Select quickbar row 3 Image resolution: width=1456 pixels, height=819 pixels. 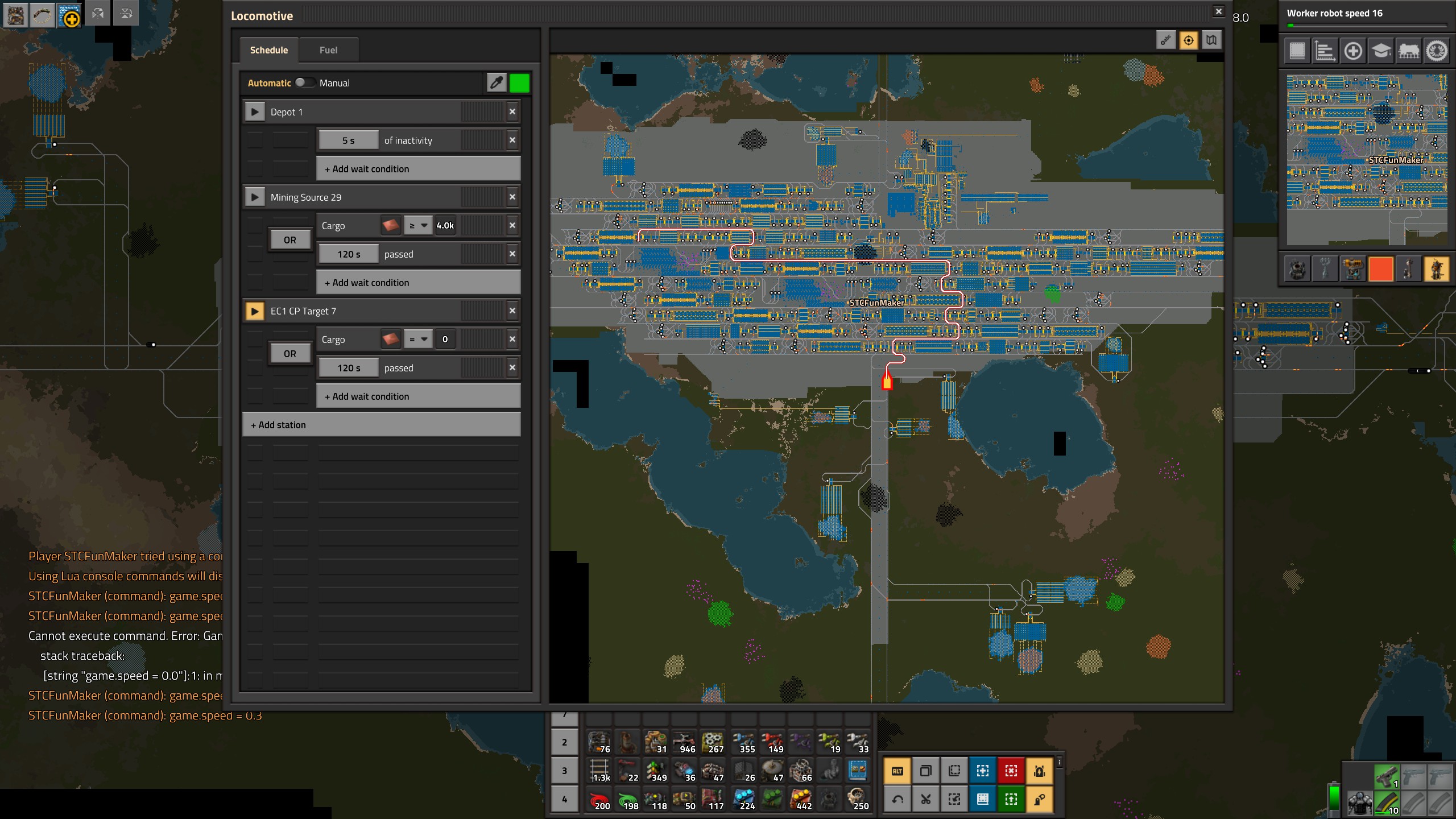coord(564,771)
